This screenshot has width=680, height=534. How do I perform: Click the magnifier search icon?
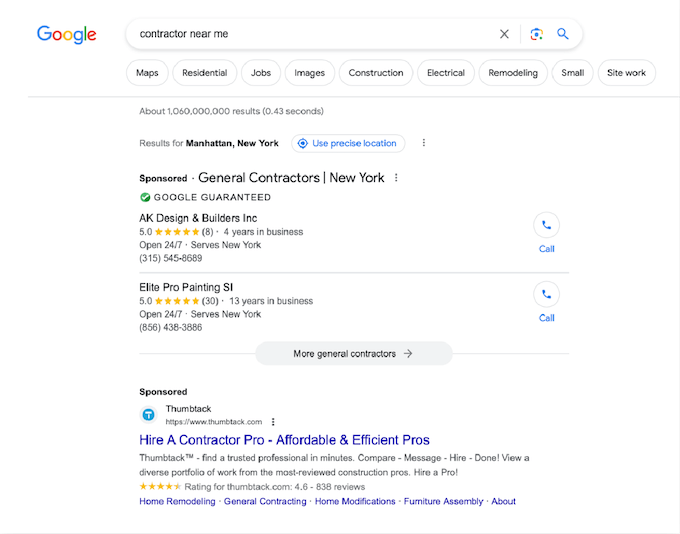(x=563, y=34)
